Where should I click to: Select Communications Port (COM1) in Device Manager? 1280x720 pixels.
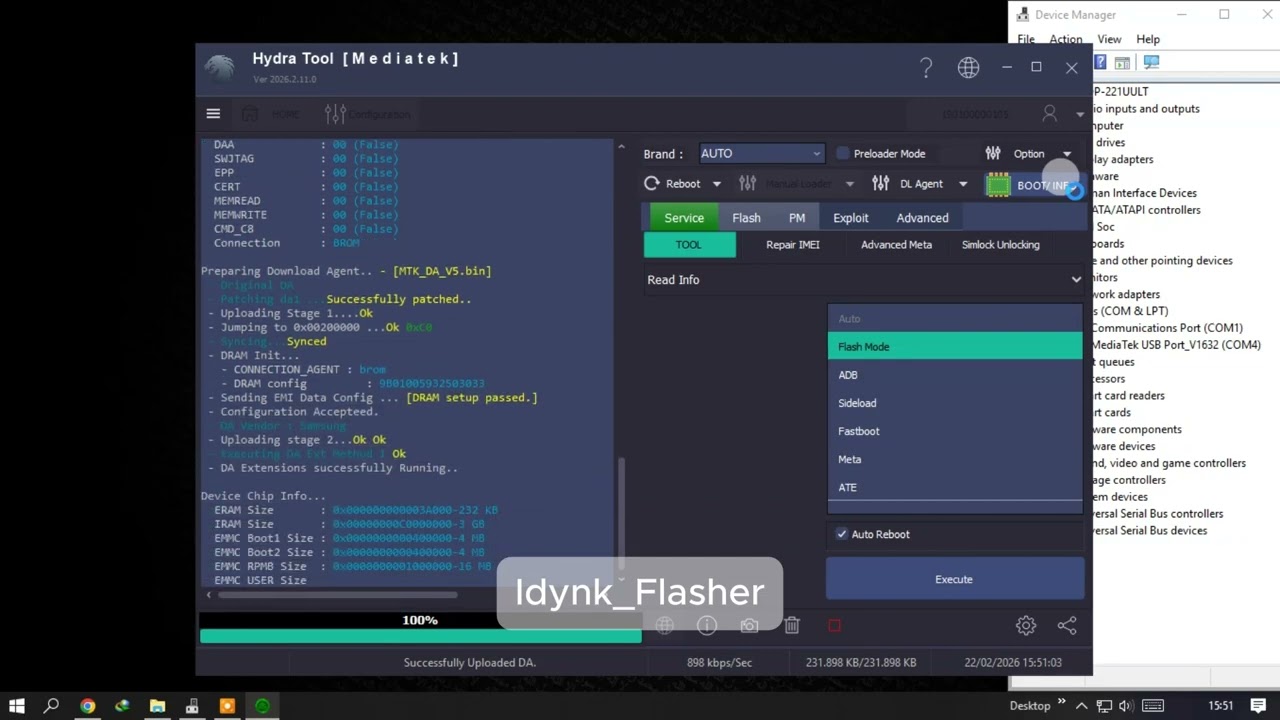click(1167, 328)
